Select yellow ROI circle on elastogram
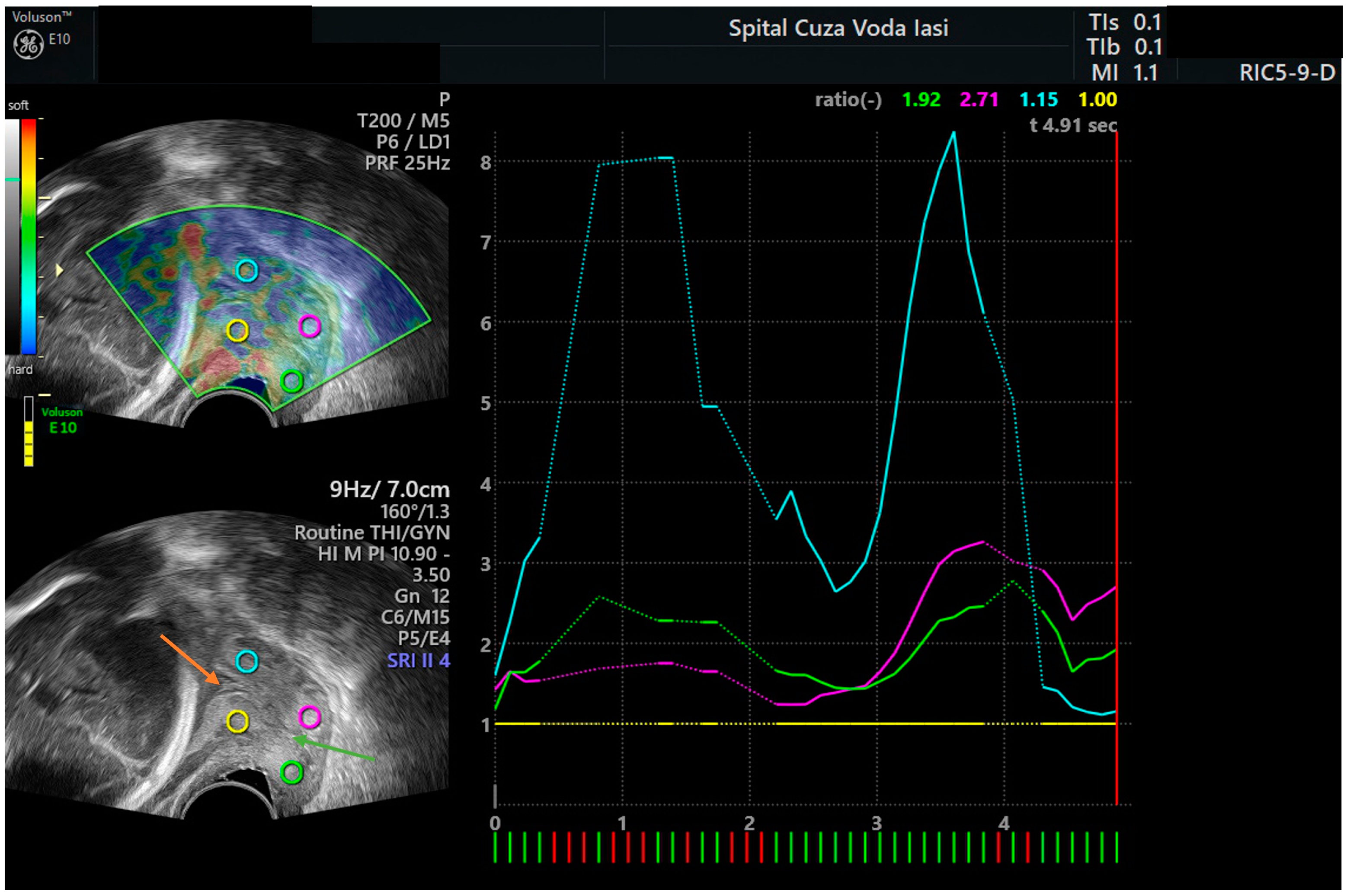The image size is (1347, 896). (237, 330)
